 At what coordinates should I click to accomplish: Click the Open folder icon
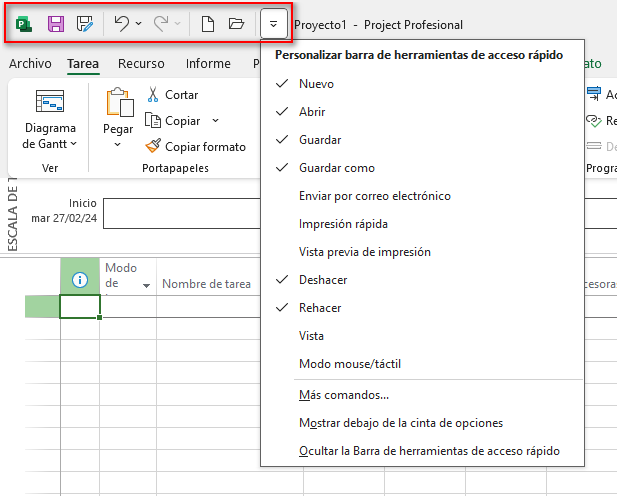click(236, 23)
